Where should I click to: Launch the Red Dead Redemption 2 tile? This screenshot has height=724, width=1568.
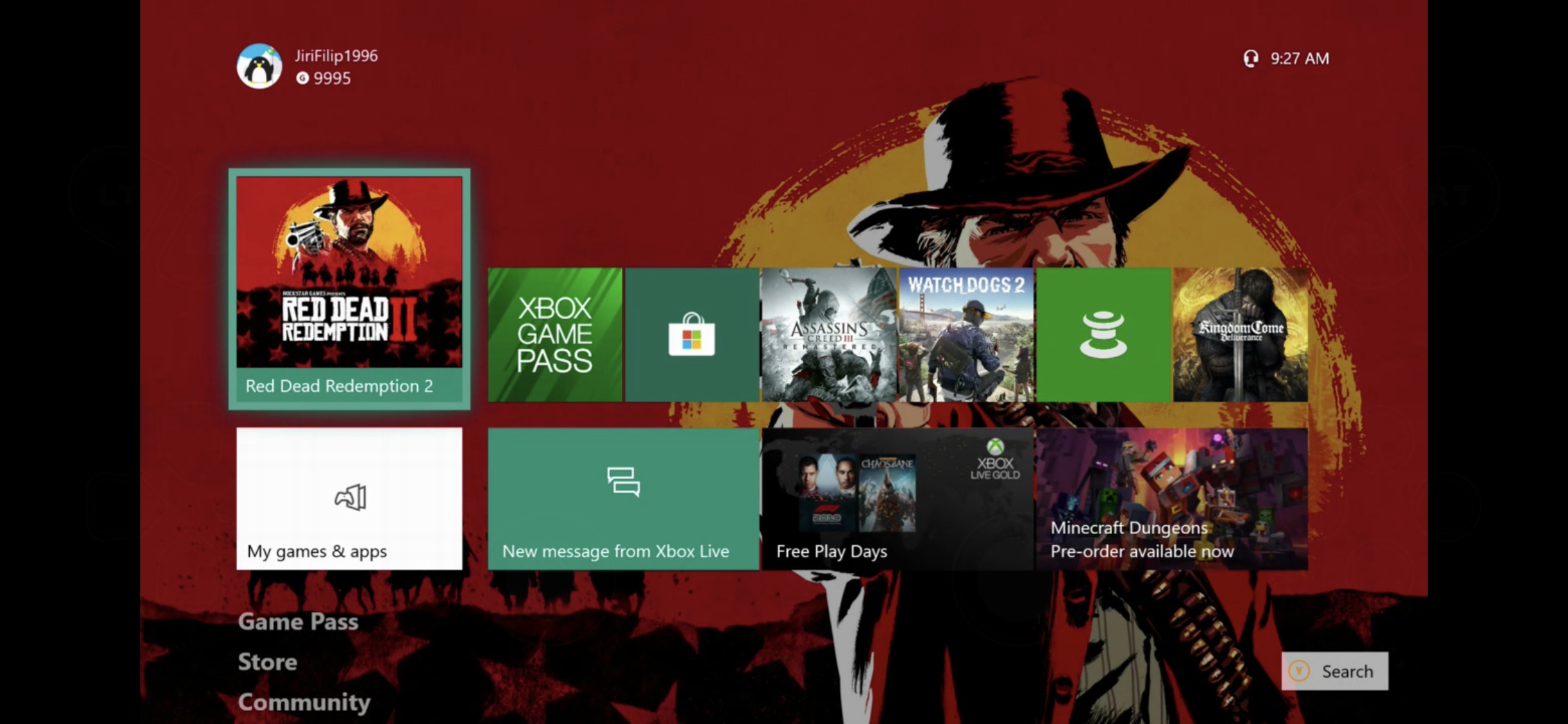coord(350,289)
